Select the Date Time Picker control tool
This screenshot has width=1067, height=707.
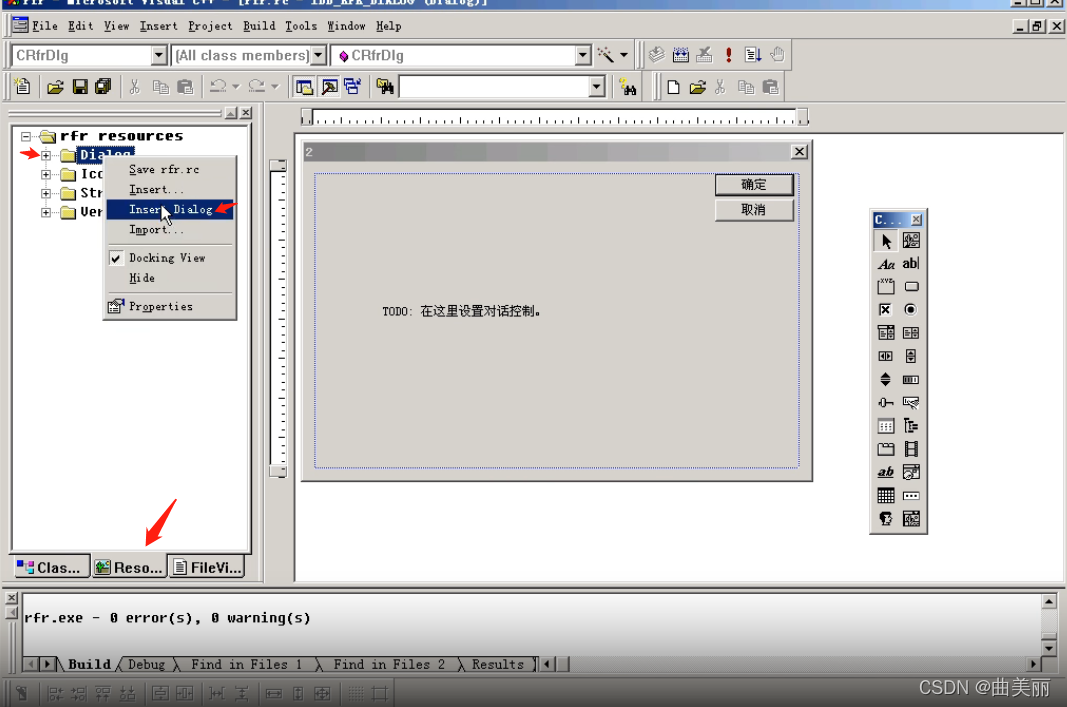pos(910,472)
